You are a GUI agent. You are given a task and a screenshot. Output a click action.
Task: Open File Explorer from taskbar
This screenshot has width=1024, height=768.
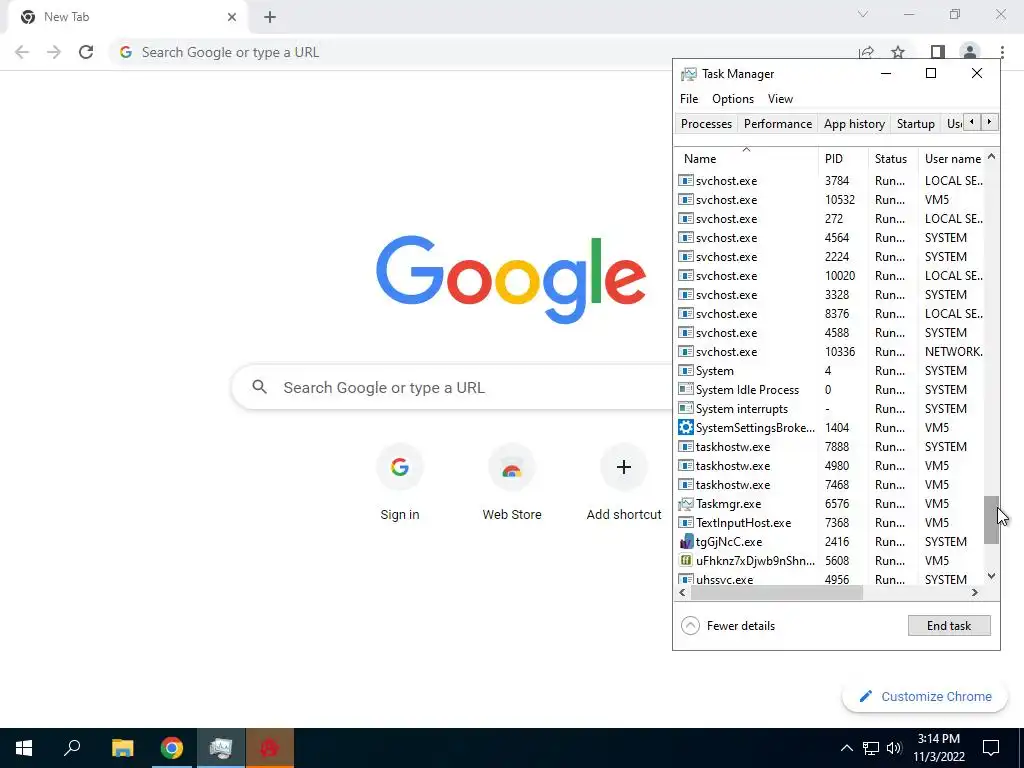(x=122, y=748)
